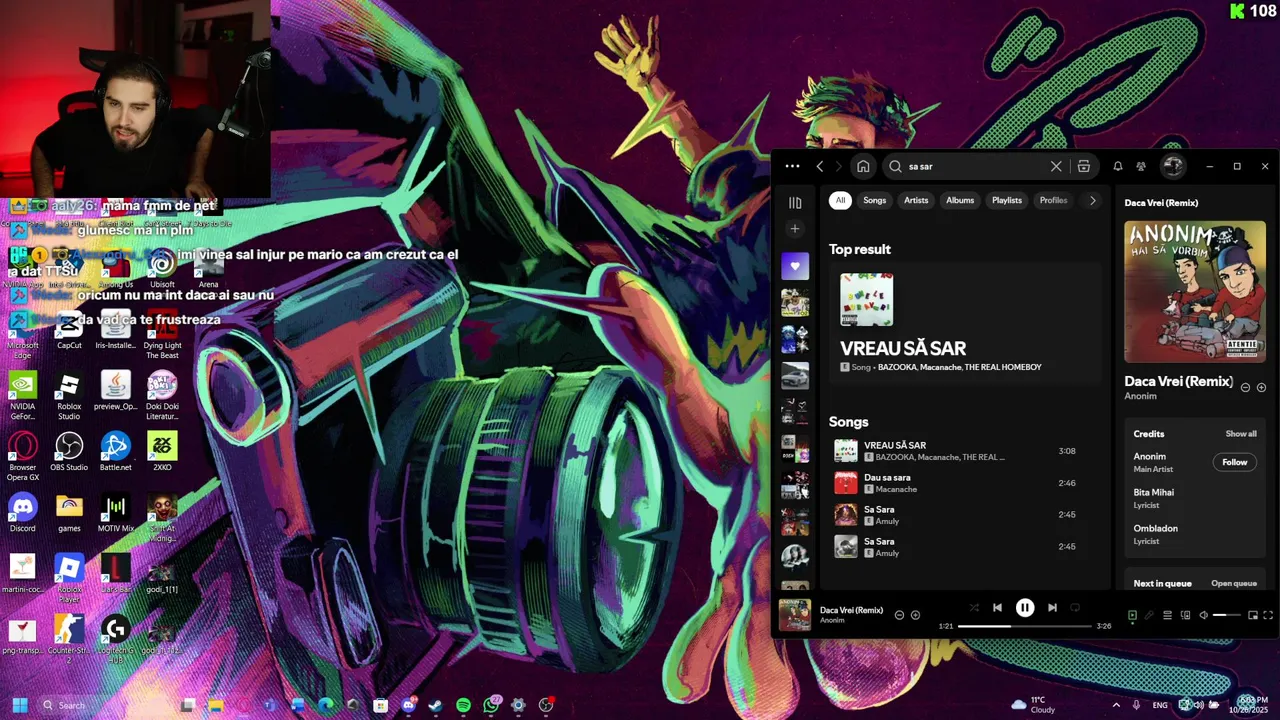Open Spotify three-dots menu

(x=792, y=166)
